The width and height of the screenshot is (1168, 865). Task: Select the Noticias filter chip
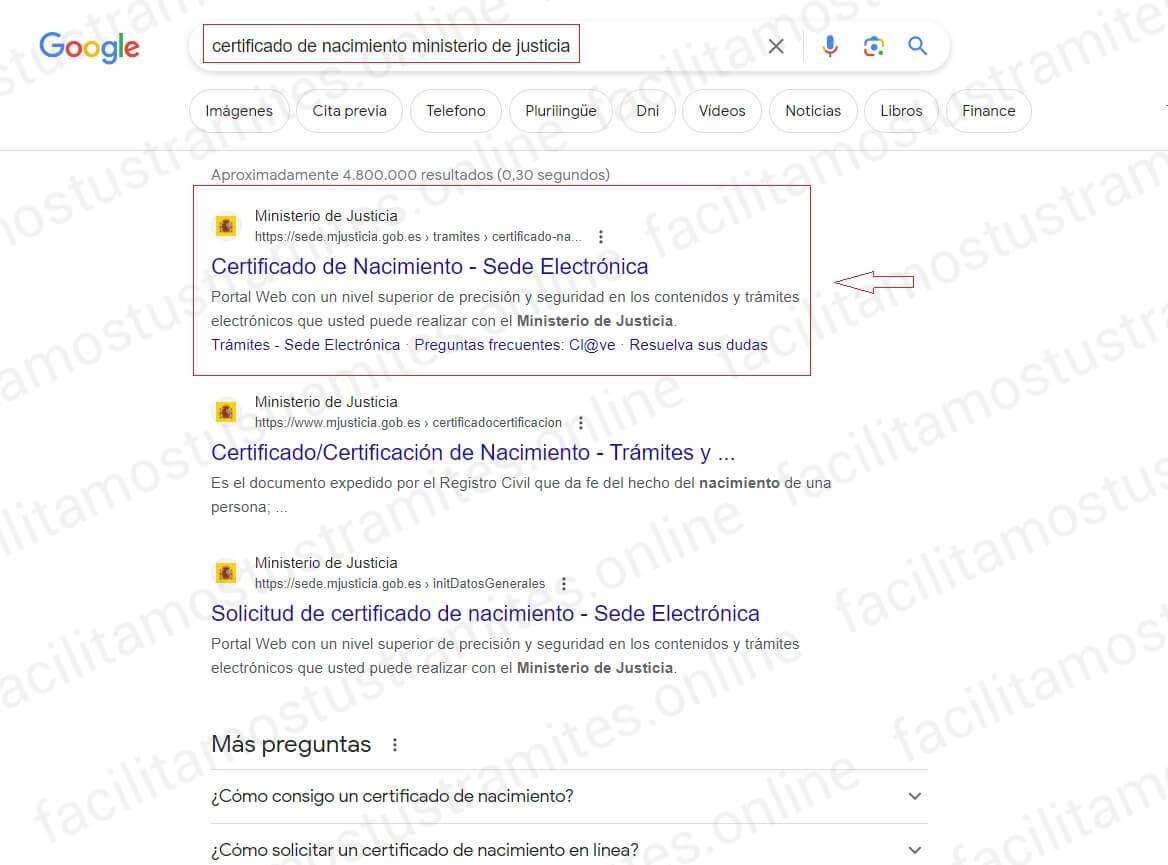[813, 111]
